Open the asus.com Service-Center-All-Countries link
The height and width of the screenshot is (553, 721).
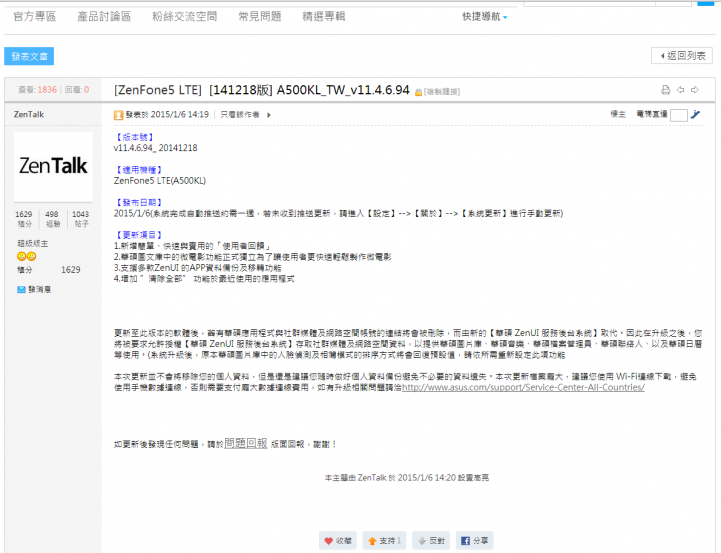(x=523, y=387)
